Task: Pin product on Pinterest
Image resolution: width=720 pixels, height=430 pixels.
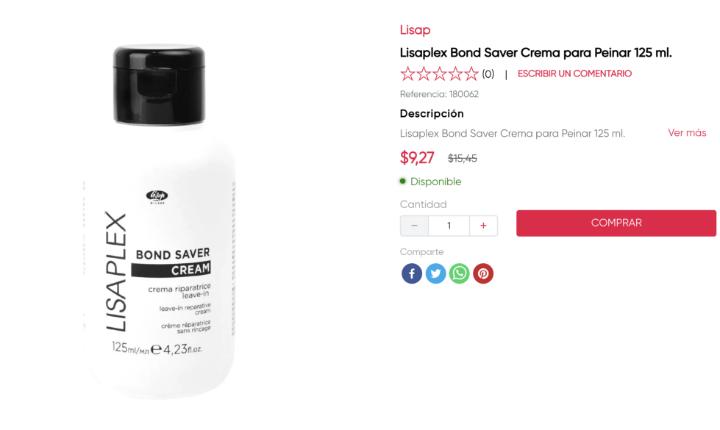Action: [483, 273]
